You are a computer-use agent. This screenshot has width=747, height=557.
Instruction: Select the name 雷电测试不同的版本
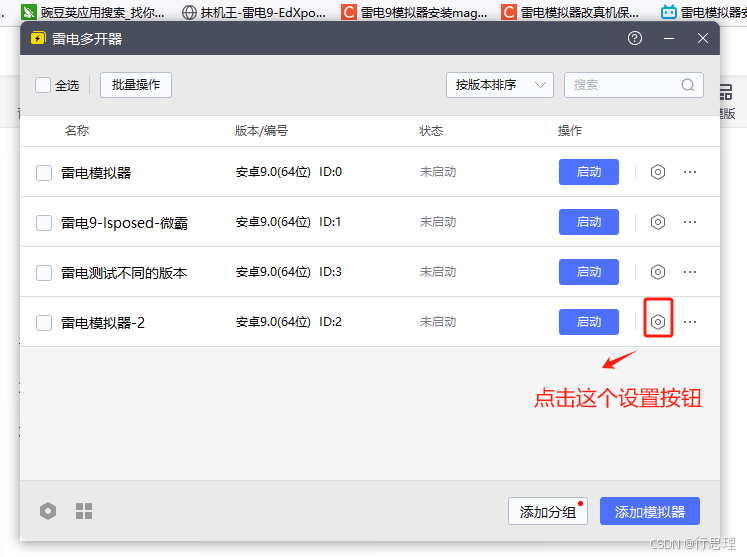click(124, 273)
